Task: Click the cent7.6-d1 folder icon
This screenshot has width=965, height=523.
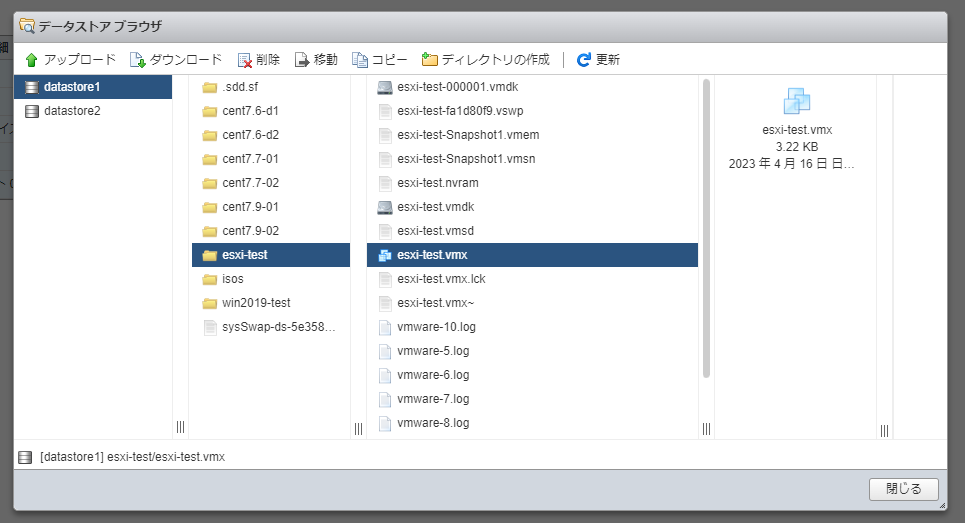Action: coord(210,111)
